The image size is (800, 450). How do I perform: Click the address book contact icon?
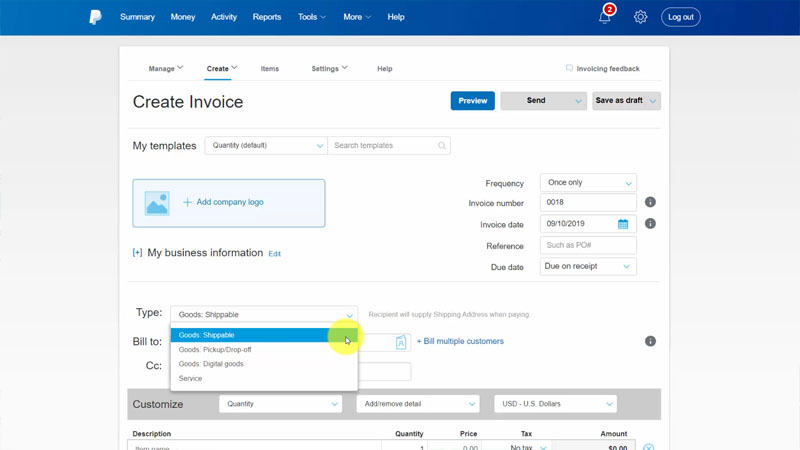coord(401,342)
